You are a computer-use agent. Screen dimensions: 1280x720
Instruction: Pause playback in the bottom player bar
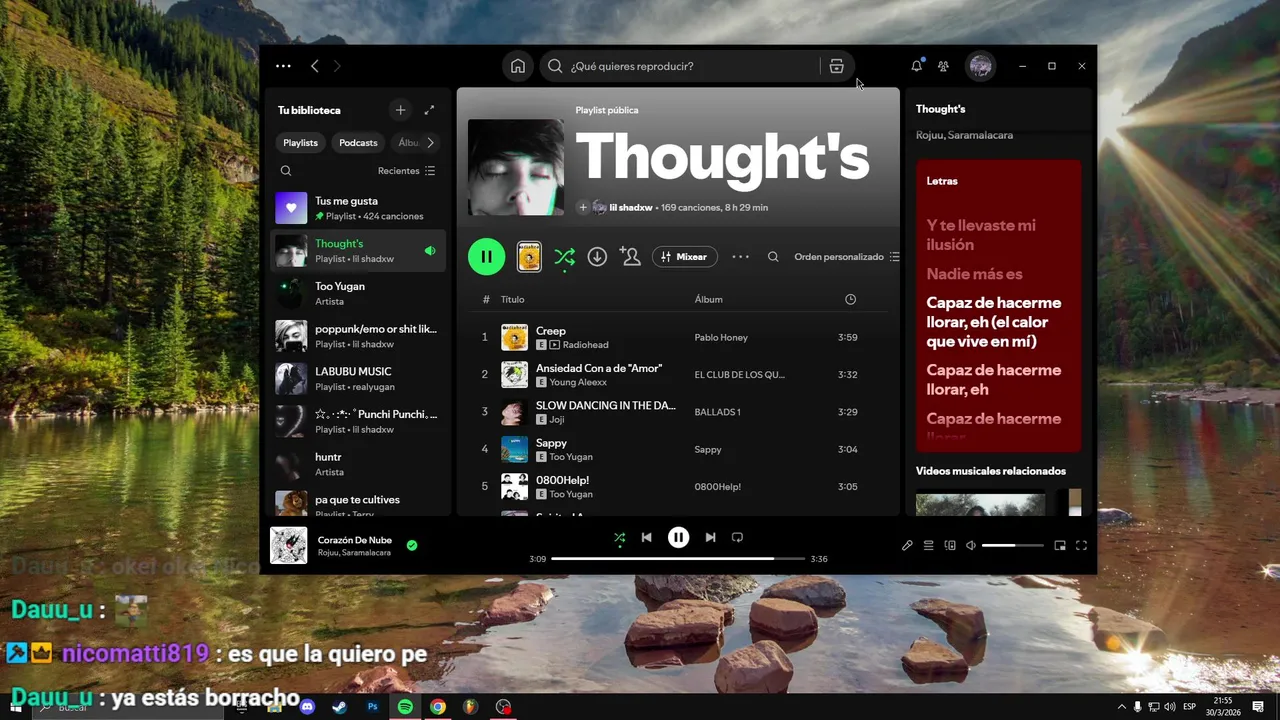pos(678,537)
